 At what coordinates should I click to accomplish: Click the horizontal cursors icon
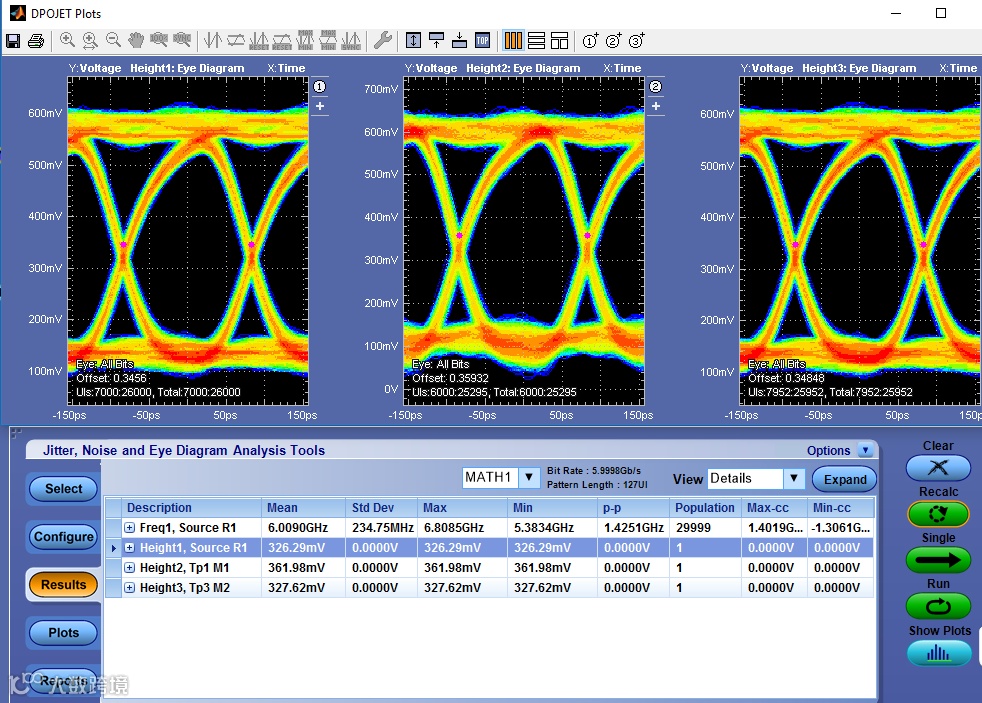(x=236, y=41)
